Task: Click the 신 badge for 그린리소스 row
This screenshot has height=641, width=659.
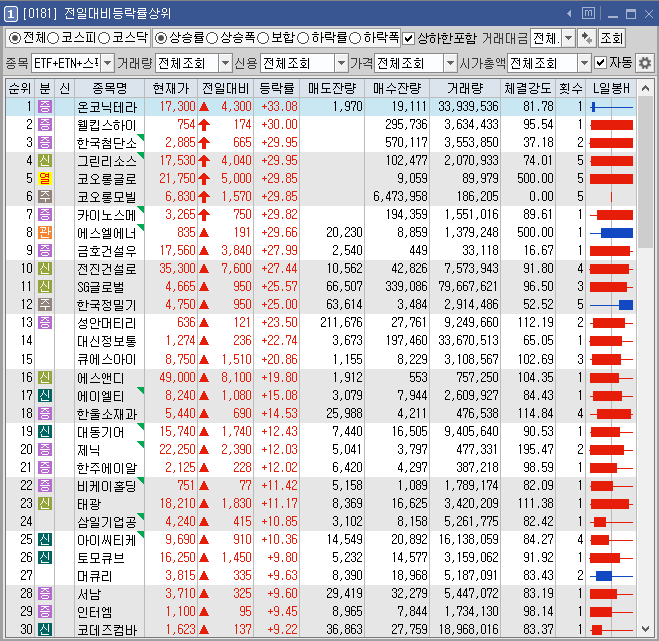Action: click(45, 161)
